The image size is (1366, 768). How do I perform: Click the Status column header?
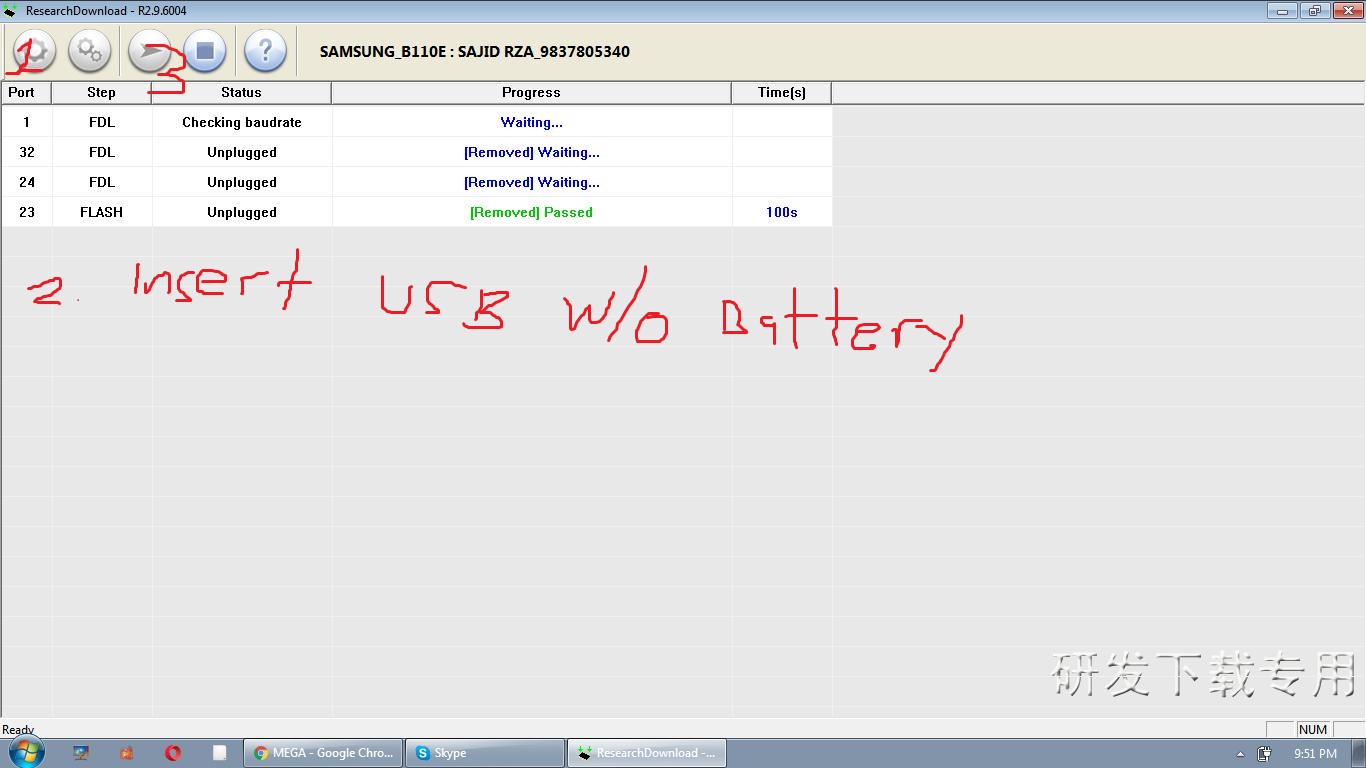241,92
